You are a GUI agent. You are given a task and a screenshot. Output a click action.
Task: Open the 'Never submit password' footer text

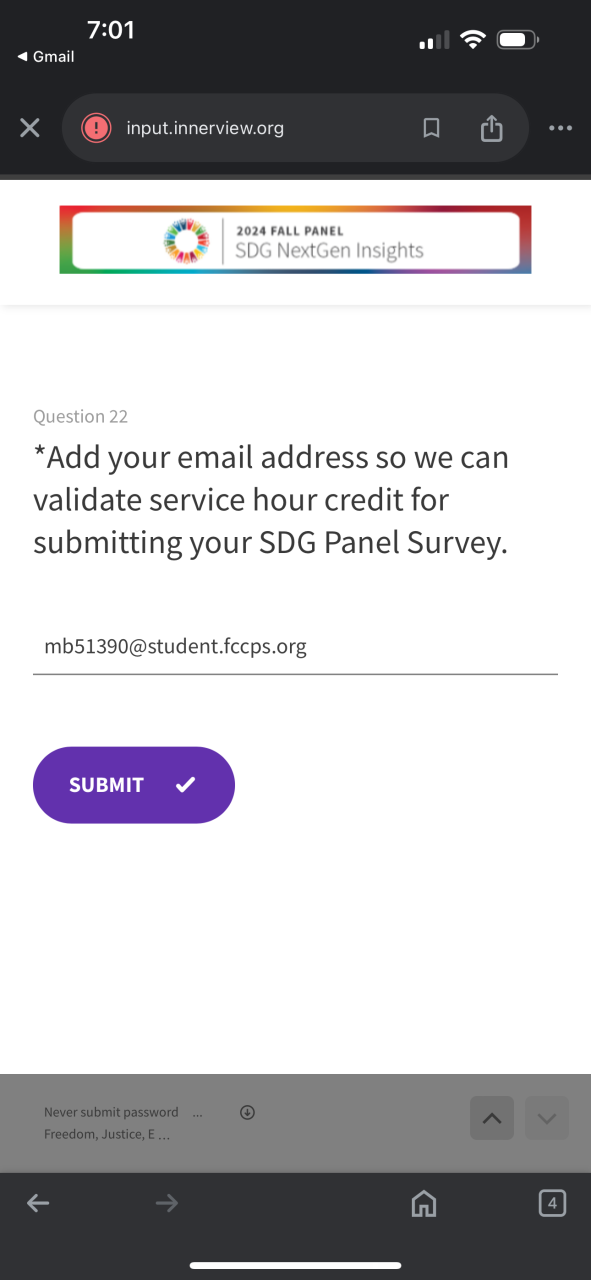tap(111, 1112)
